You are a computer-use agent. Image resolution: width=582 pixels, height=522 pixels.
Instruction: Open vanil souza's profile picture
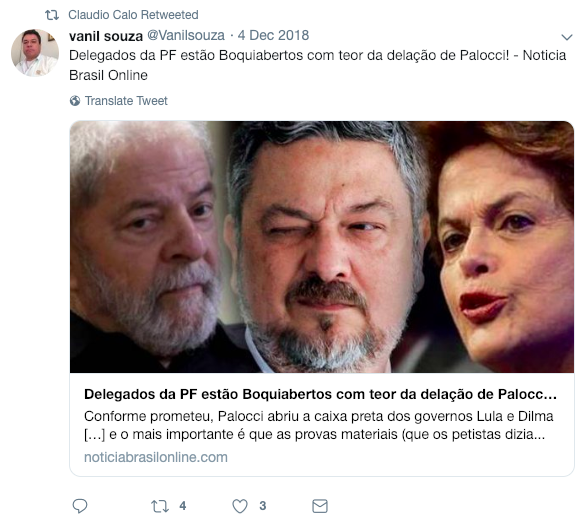coord(35,53)
